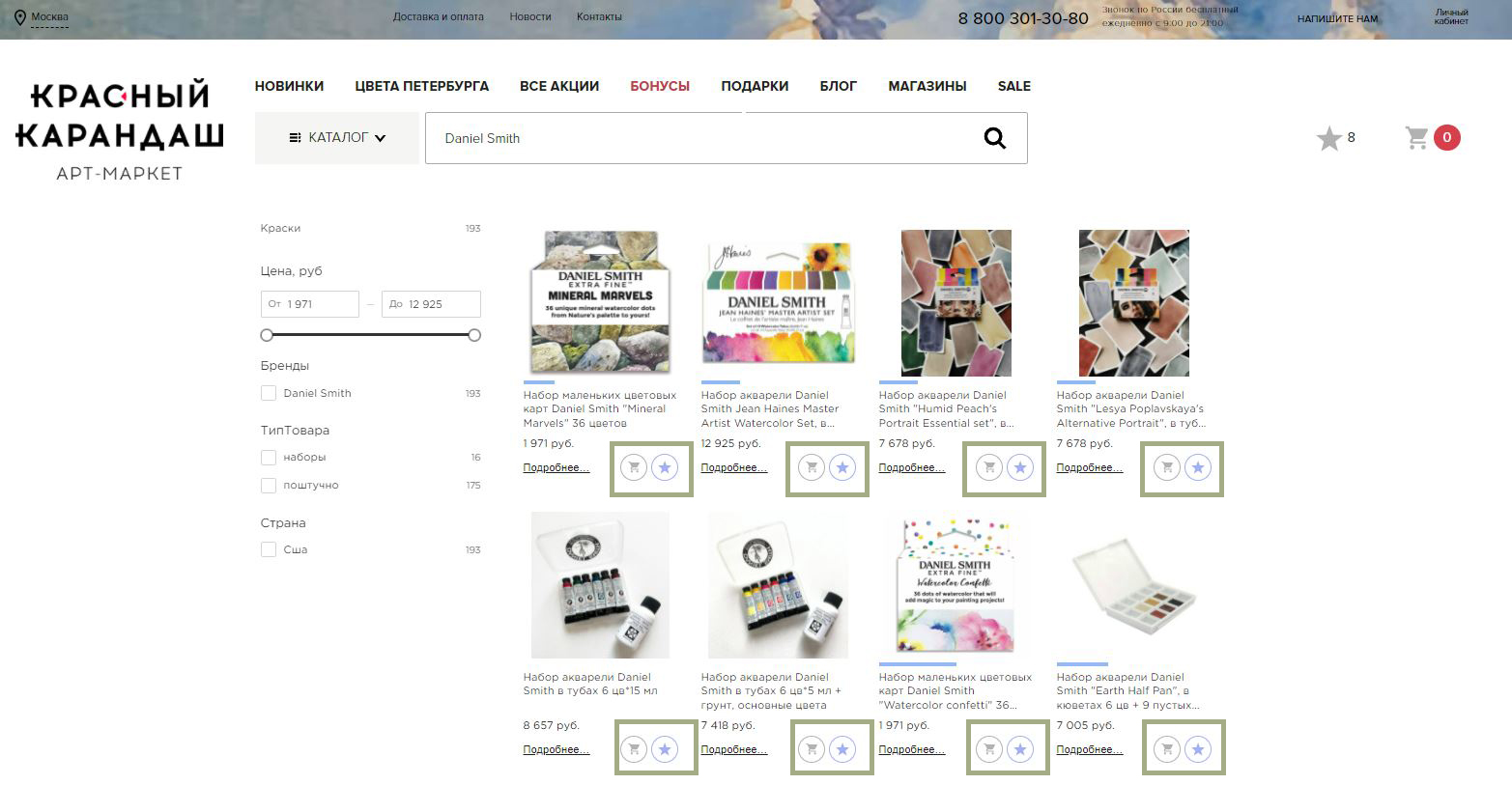The image size is (1512, 785).
Task: Click Подробнее under Earth Half Pan
Action: (1089, 749)
